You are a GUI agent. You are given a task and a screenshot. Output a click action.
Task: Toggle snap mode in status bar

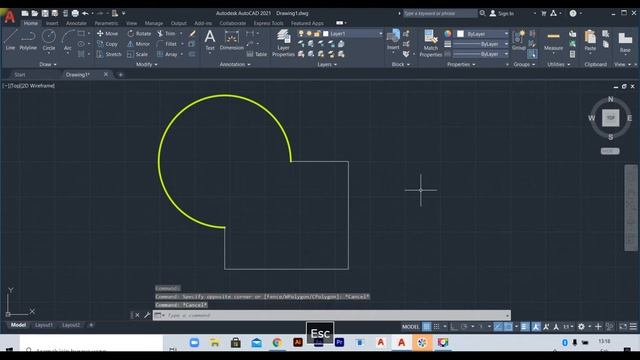(x=436, y=327)
